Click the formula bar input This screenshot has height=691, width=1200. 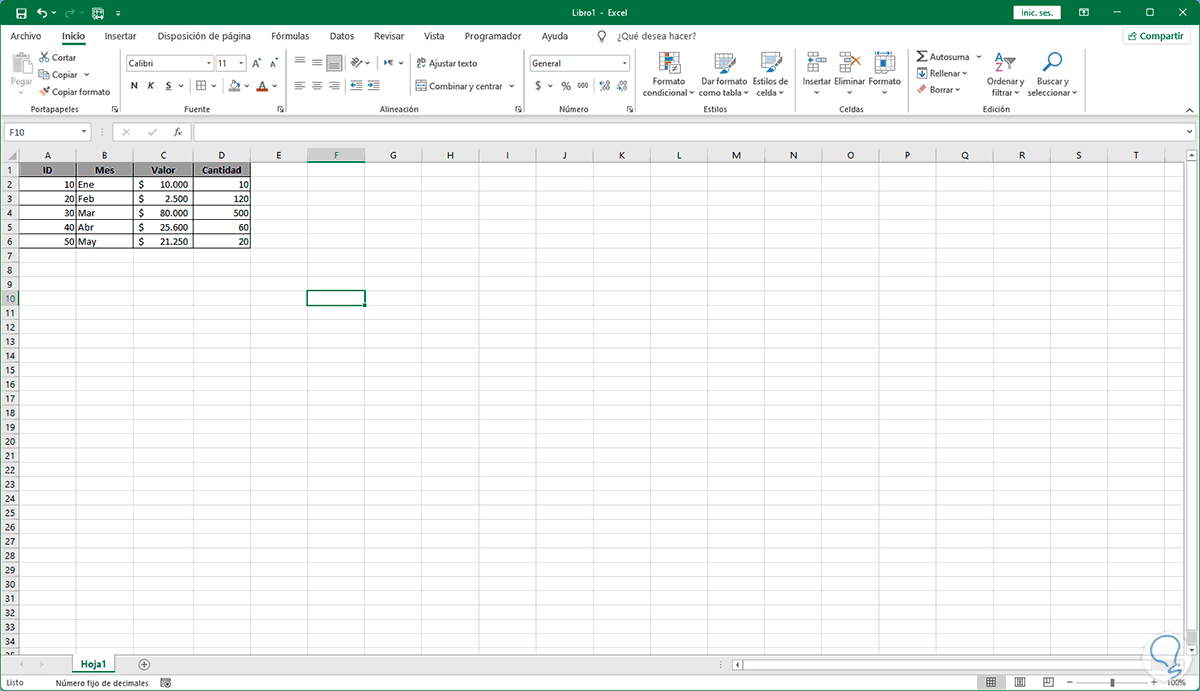pos(687,132)
